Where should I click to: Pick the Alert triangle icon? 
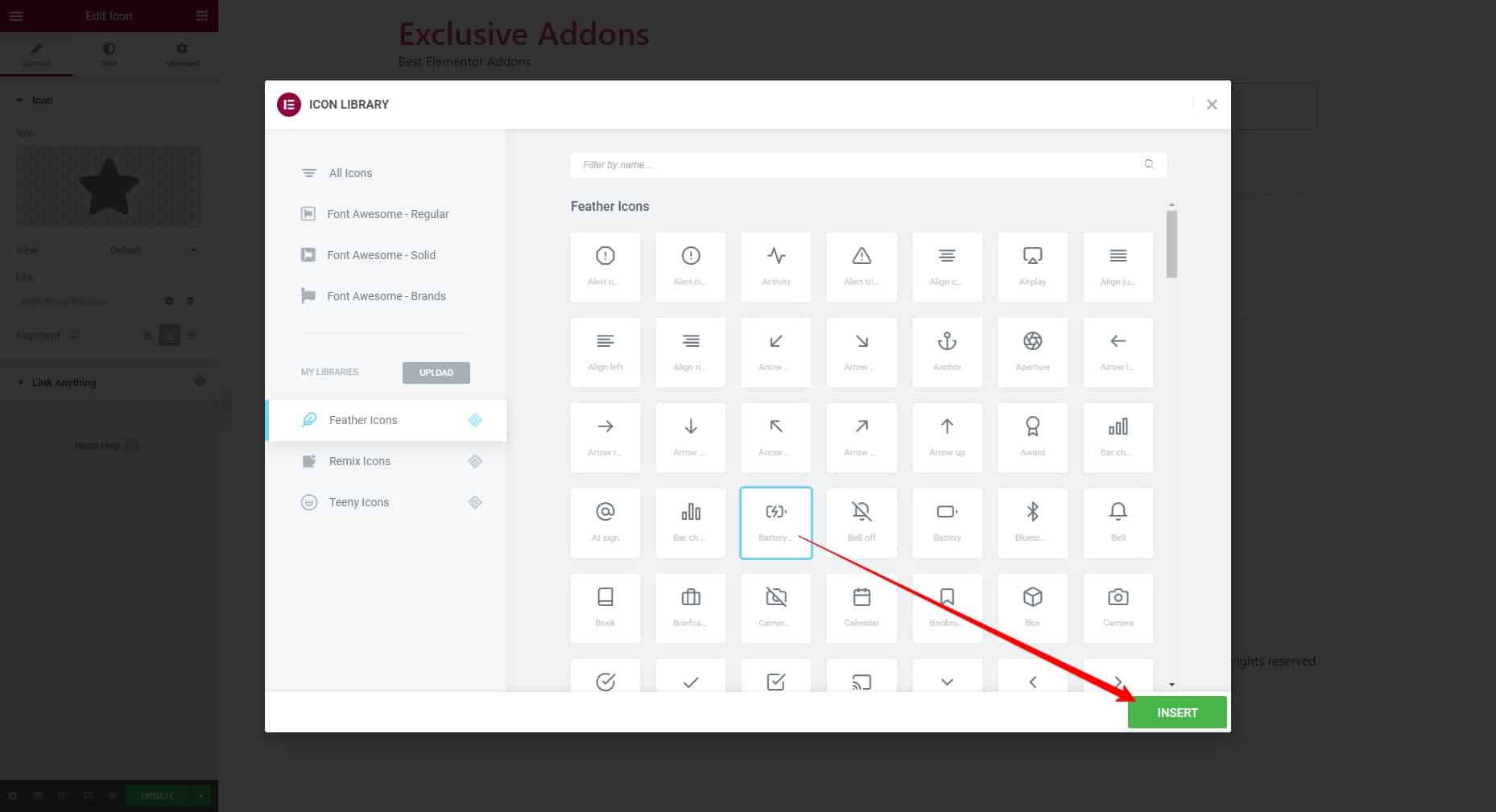[862, 267]
